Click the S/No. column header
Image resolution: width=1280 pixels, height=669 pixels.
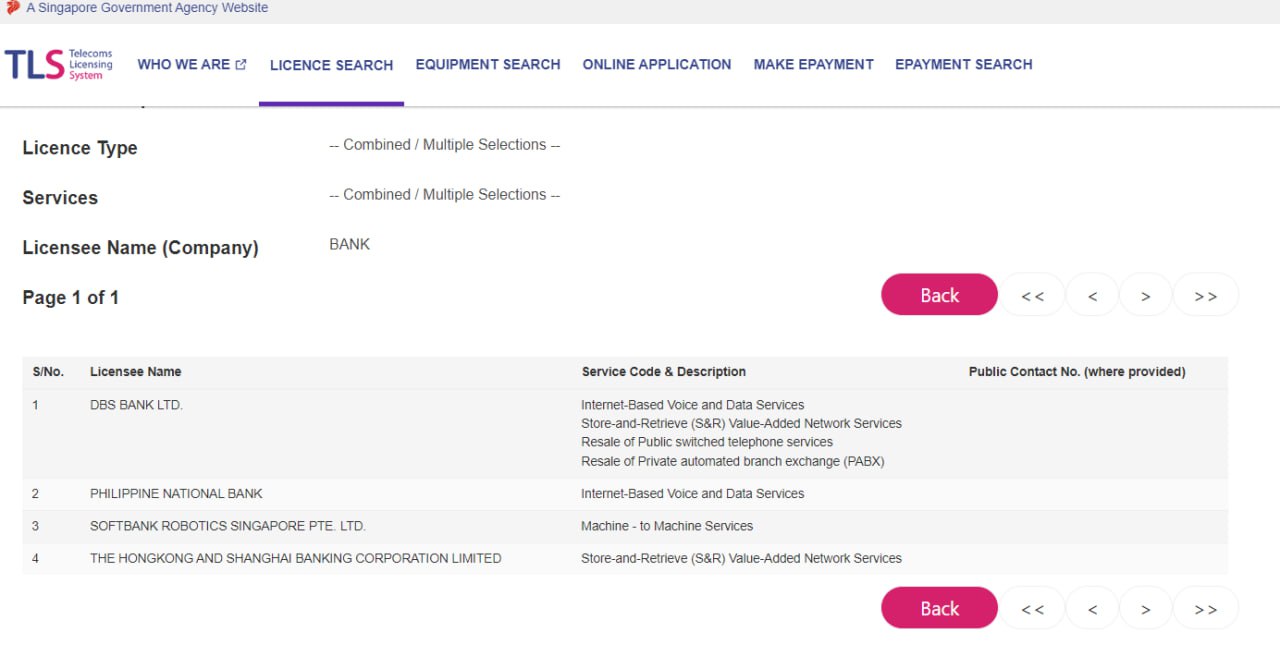(x=48, y=372)
